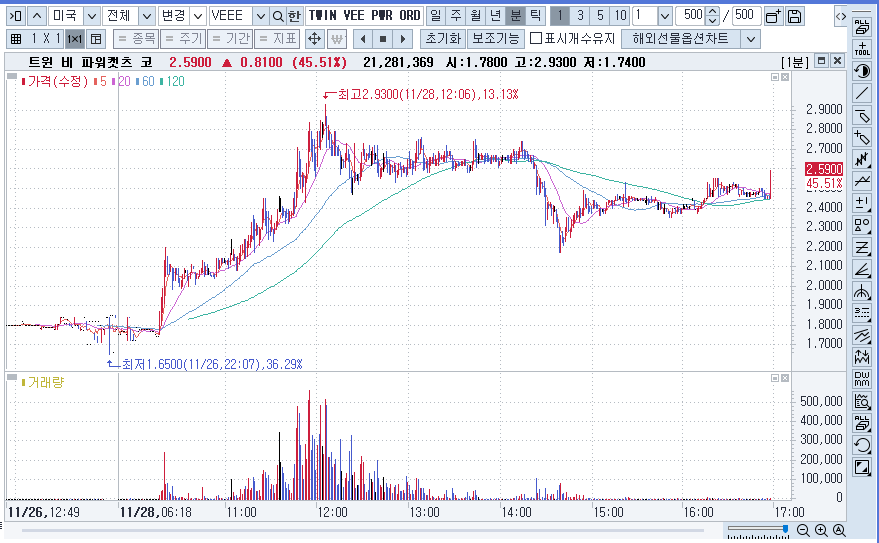879x543 pixels.
Task: Click the stock symbol search magnifier icon
Action: (278, 16)
